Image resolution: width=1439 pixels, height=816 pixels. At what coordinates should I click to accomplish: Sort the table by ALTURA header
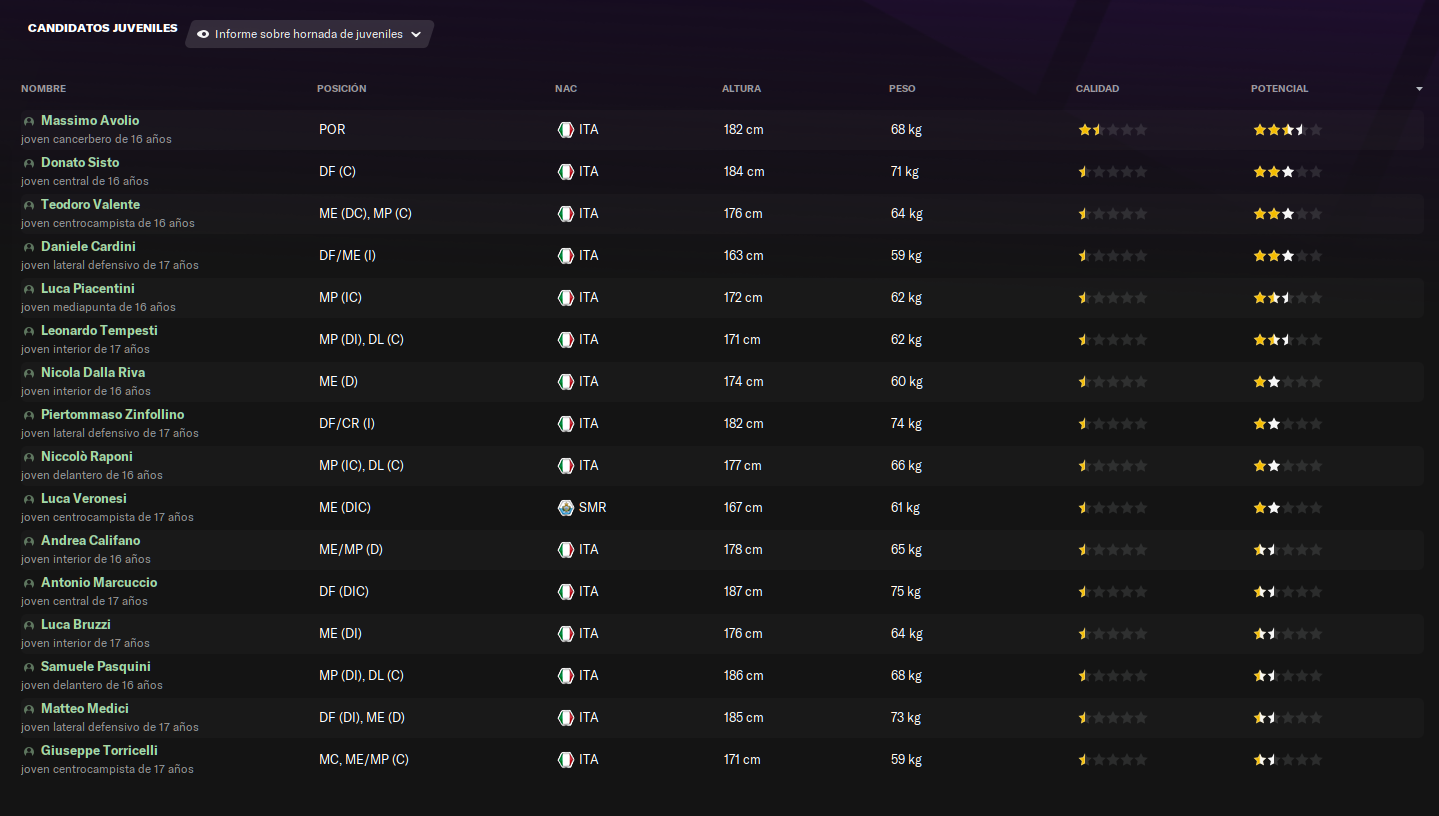click(x=741, y=89)
